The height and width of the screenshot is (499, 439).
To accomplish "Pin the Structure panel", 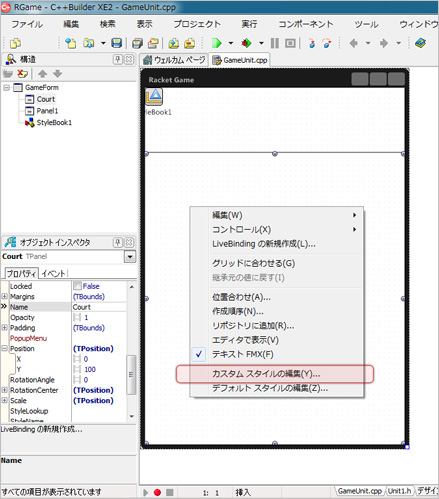I will pos(117,59).
